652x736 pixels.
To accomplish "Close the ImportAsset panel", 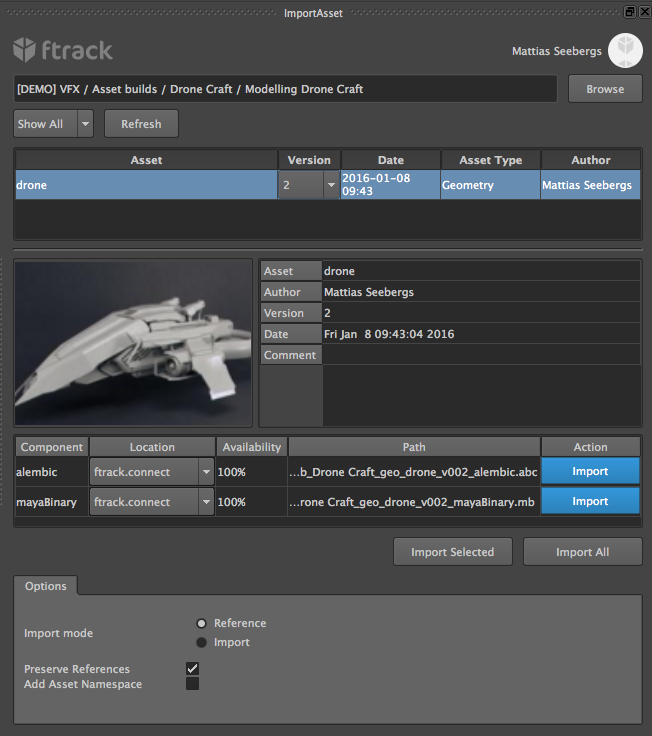I will click(x=645, y=12).
